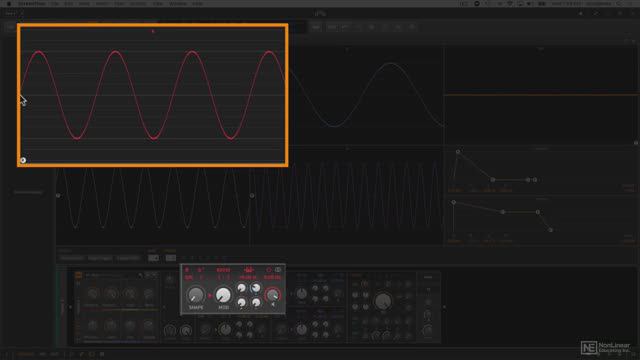Click the red-ringed level knob in the operator panel

[273, 295]
